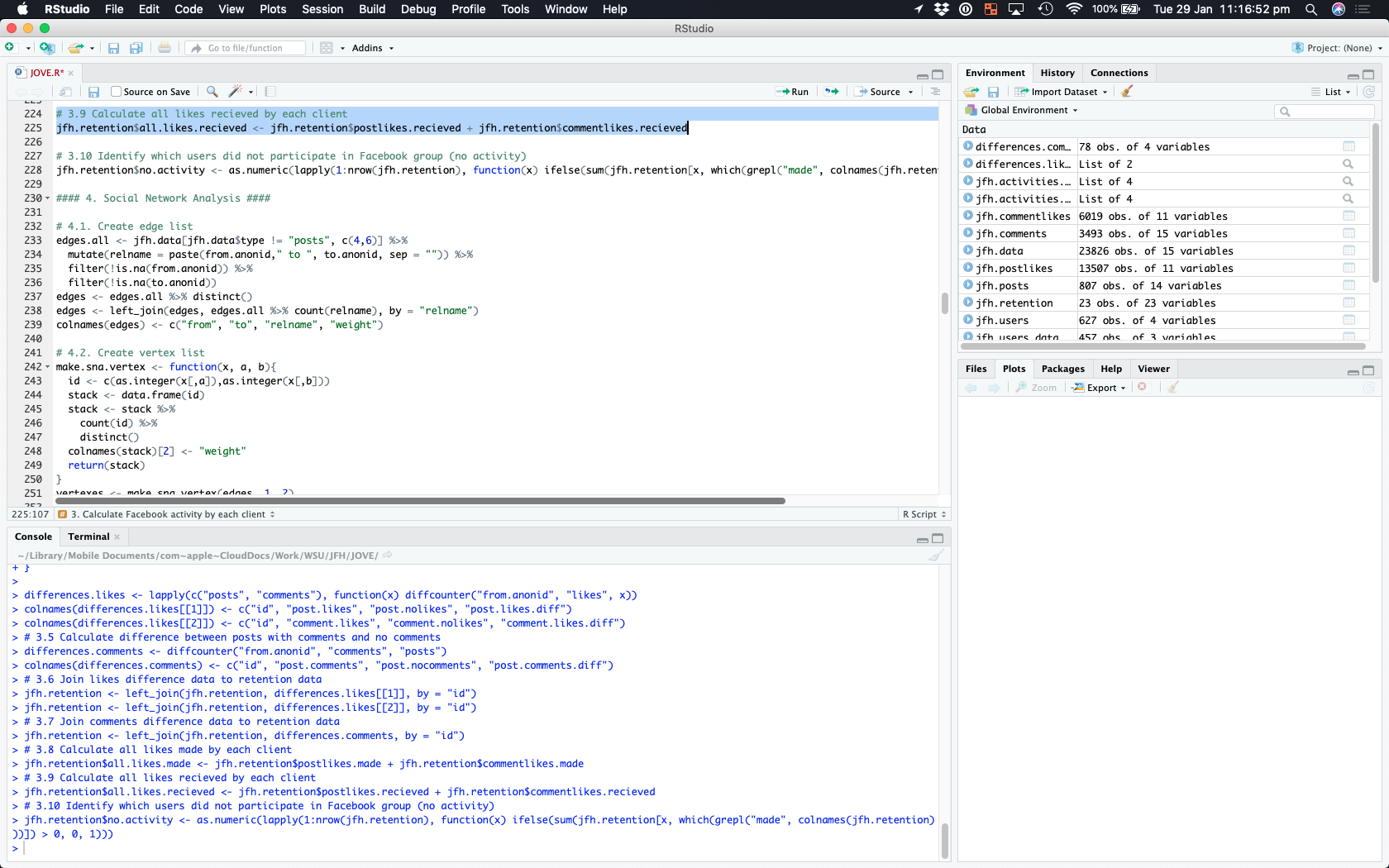Click the compile report notebook icon
Viewport: 1389px width, 868px height.
270,92
